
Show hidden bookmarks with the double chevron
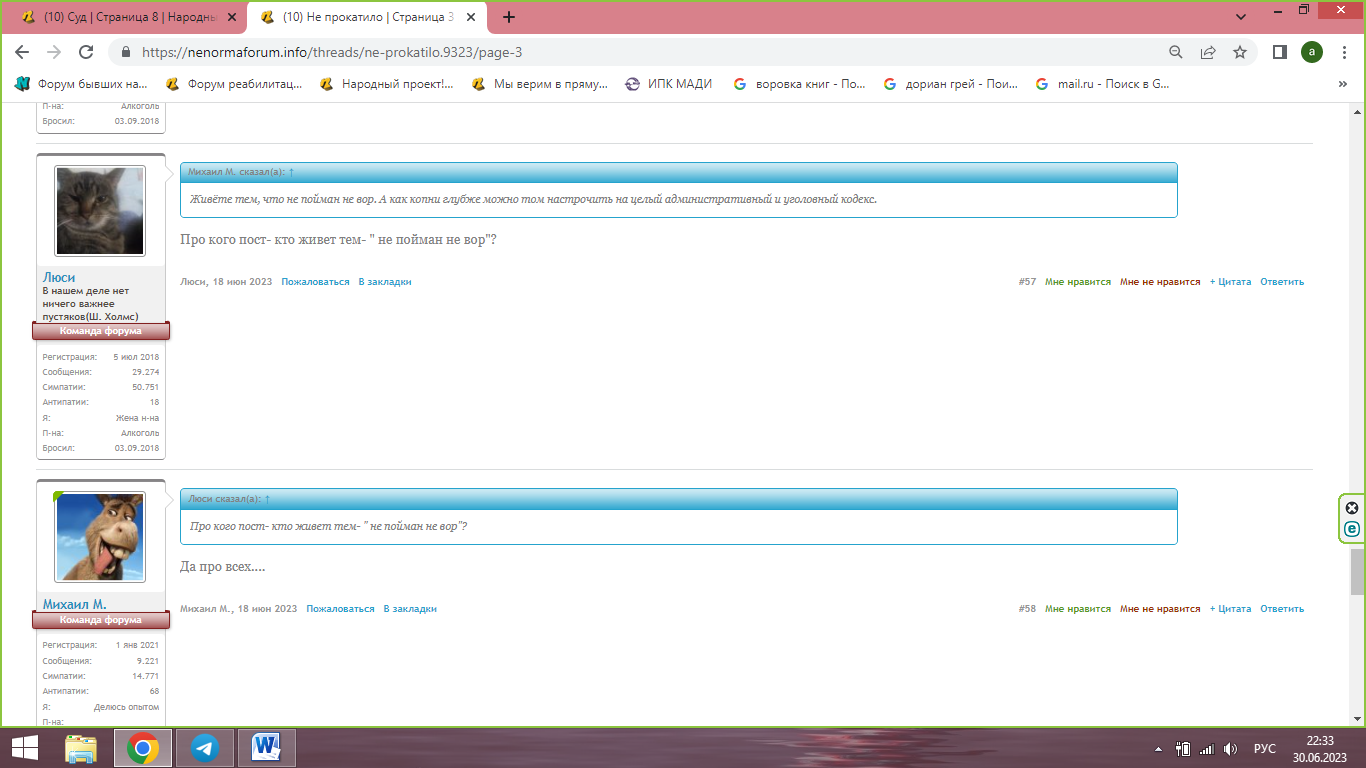pos(1342,84)
